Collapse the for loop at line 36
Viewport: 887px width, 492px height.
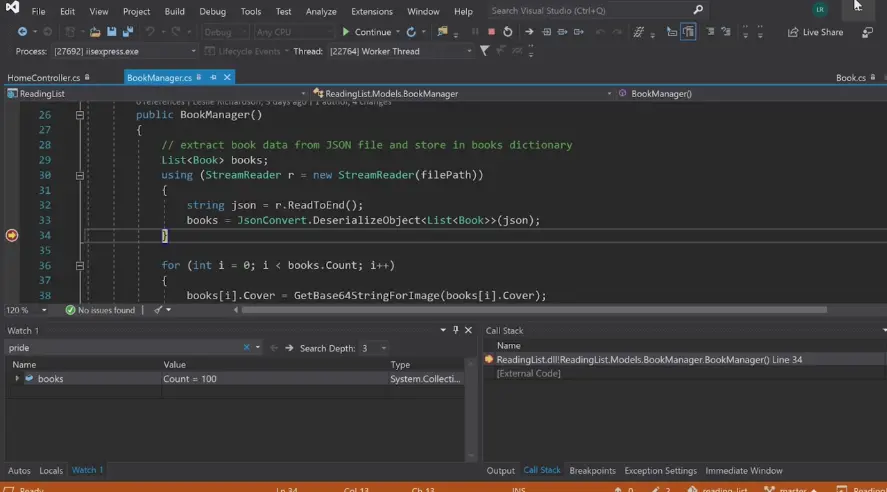click(80, 266)
